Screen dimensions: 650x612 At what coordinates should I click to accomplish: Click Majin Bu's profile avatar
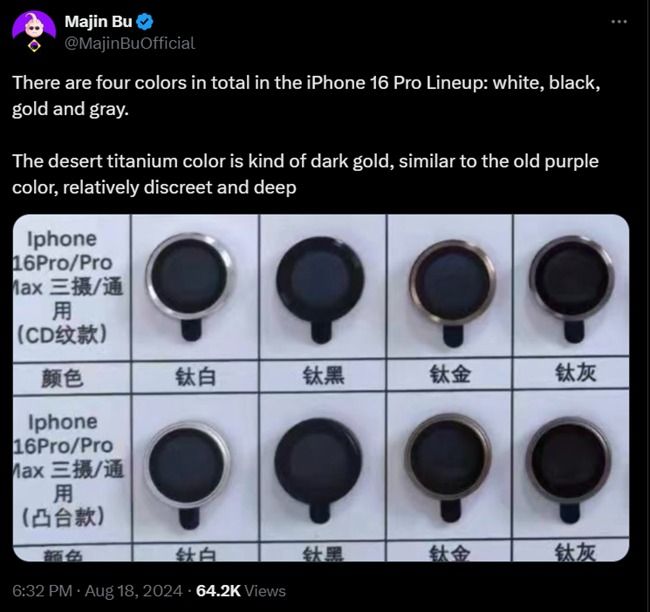(x=34, y=26)
